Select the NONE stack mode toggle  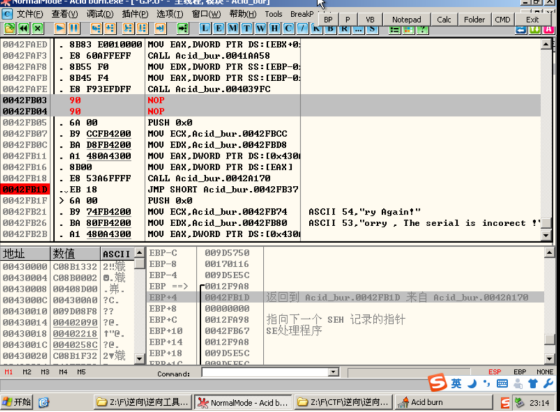544,372
